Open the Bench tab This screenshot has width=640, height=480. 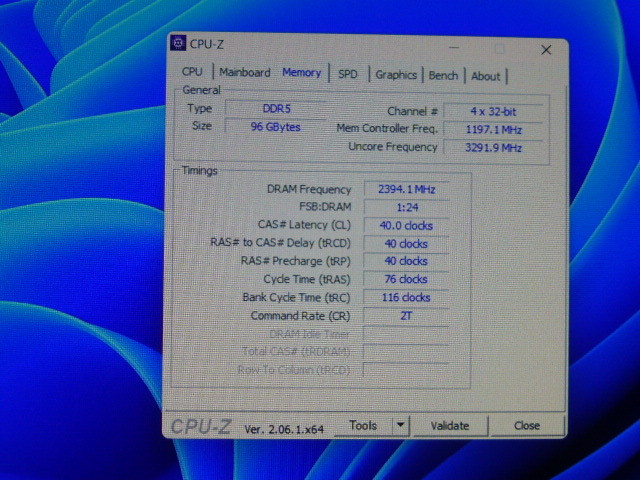[443, 76]
